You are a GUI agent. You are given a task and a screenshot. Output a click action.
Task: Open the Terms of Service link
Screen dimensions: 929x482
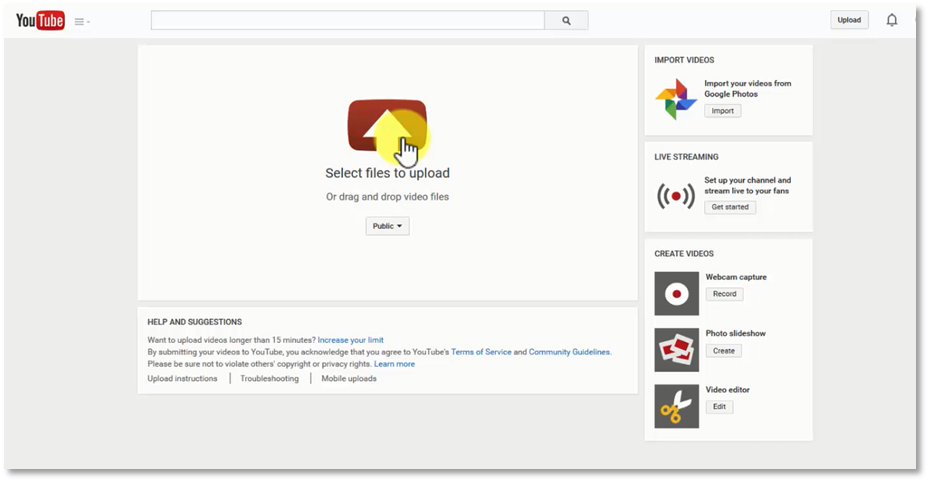point(481,352)
